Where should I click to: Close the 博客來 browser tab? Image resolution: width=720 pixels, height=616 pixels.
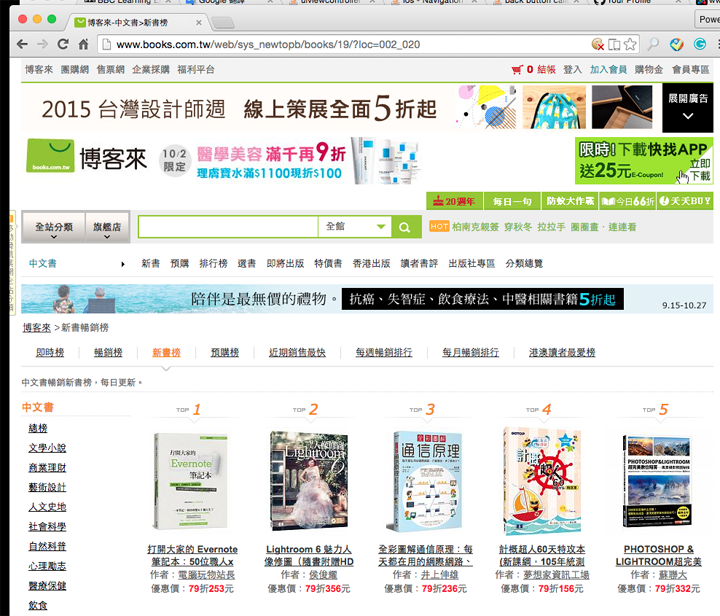198,22
